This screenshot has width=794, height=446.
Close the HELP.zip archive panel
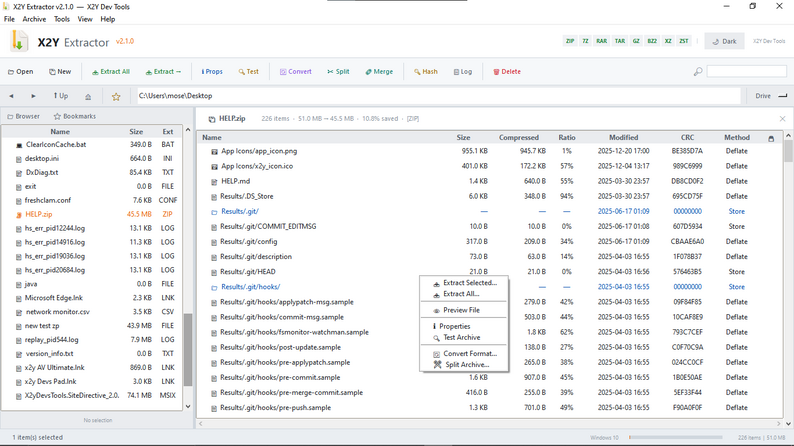(x=782, y=118)
